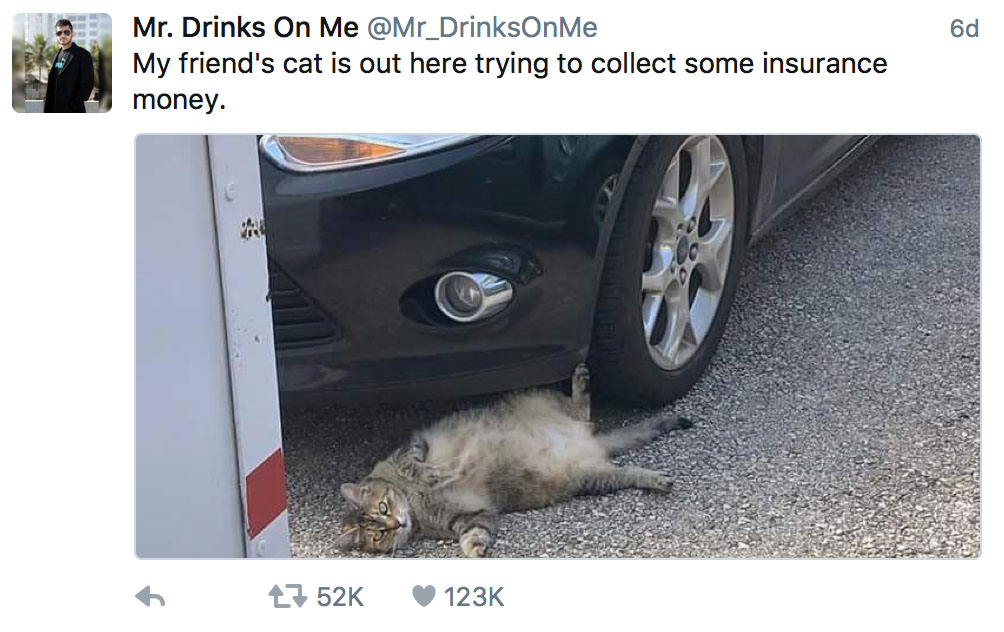Open the @Mr_DrinksOnMe handle link
Screen dimensions: 1004x632
pyautogui.click(x=482, y=28)
